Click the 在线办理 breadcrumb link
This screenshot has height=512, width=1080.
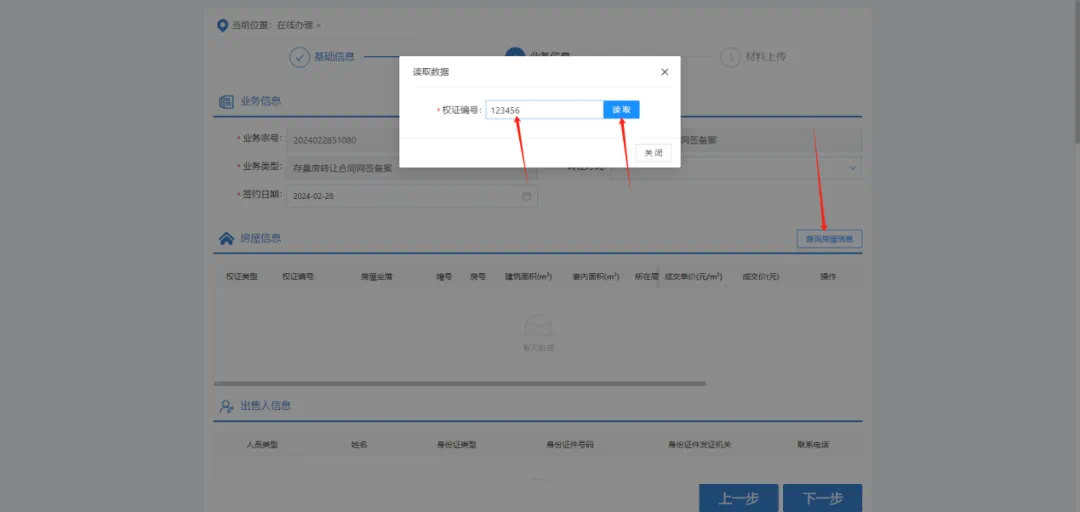[295, 25]
